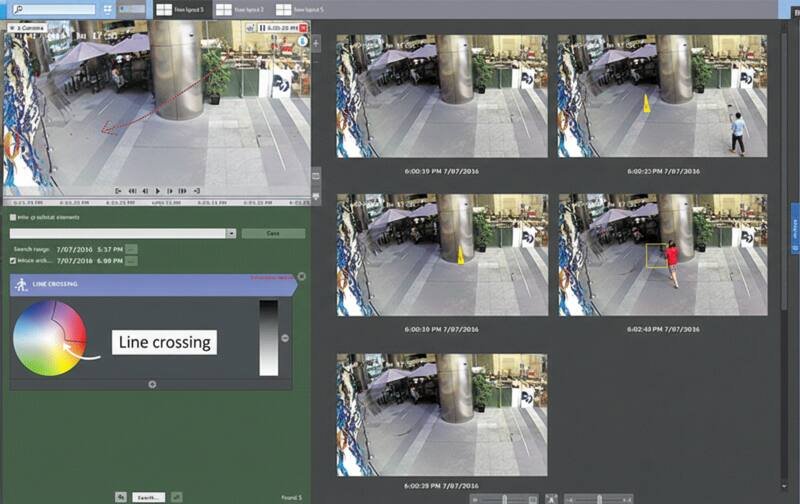Open the first 6:00:39 PM result, top-left
800x504 pixels.
(442, 95)
